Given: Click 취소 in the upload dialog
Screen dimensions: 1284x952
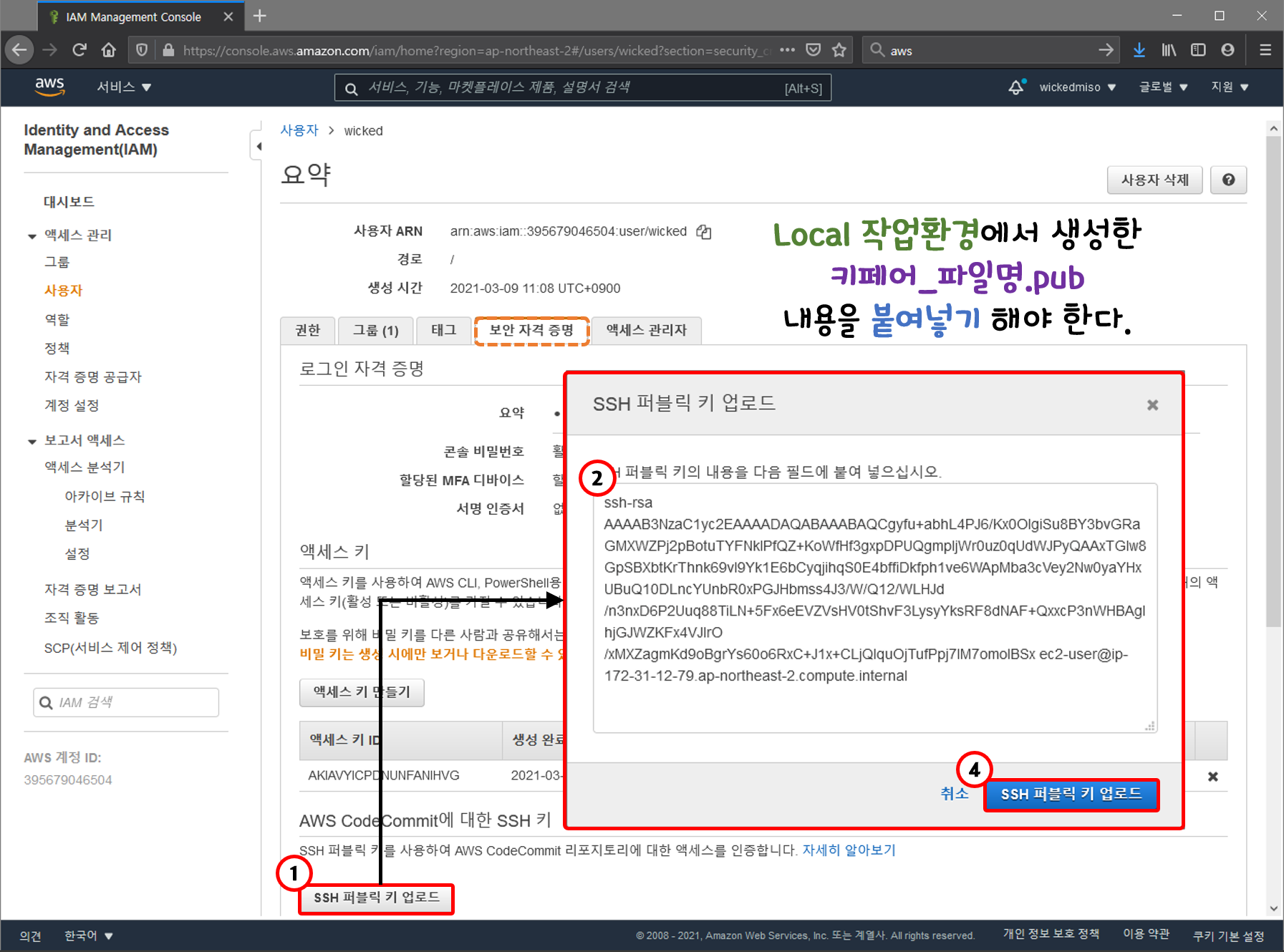Looking at the screenshot, I should click(954, 793).
